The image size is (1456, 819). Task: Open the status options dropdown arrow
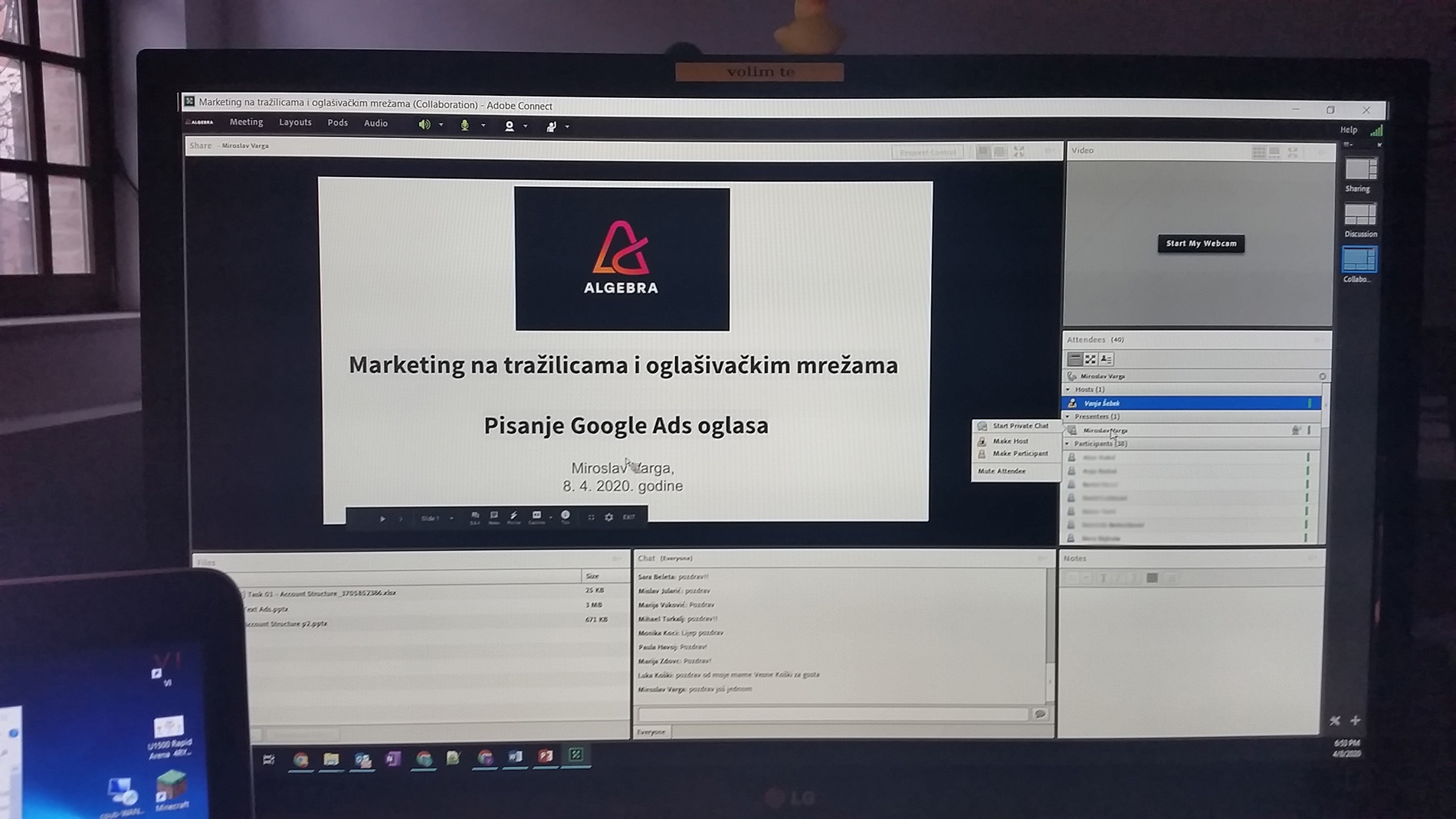567,127
